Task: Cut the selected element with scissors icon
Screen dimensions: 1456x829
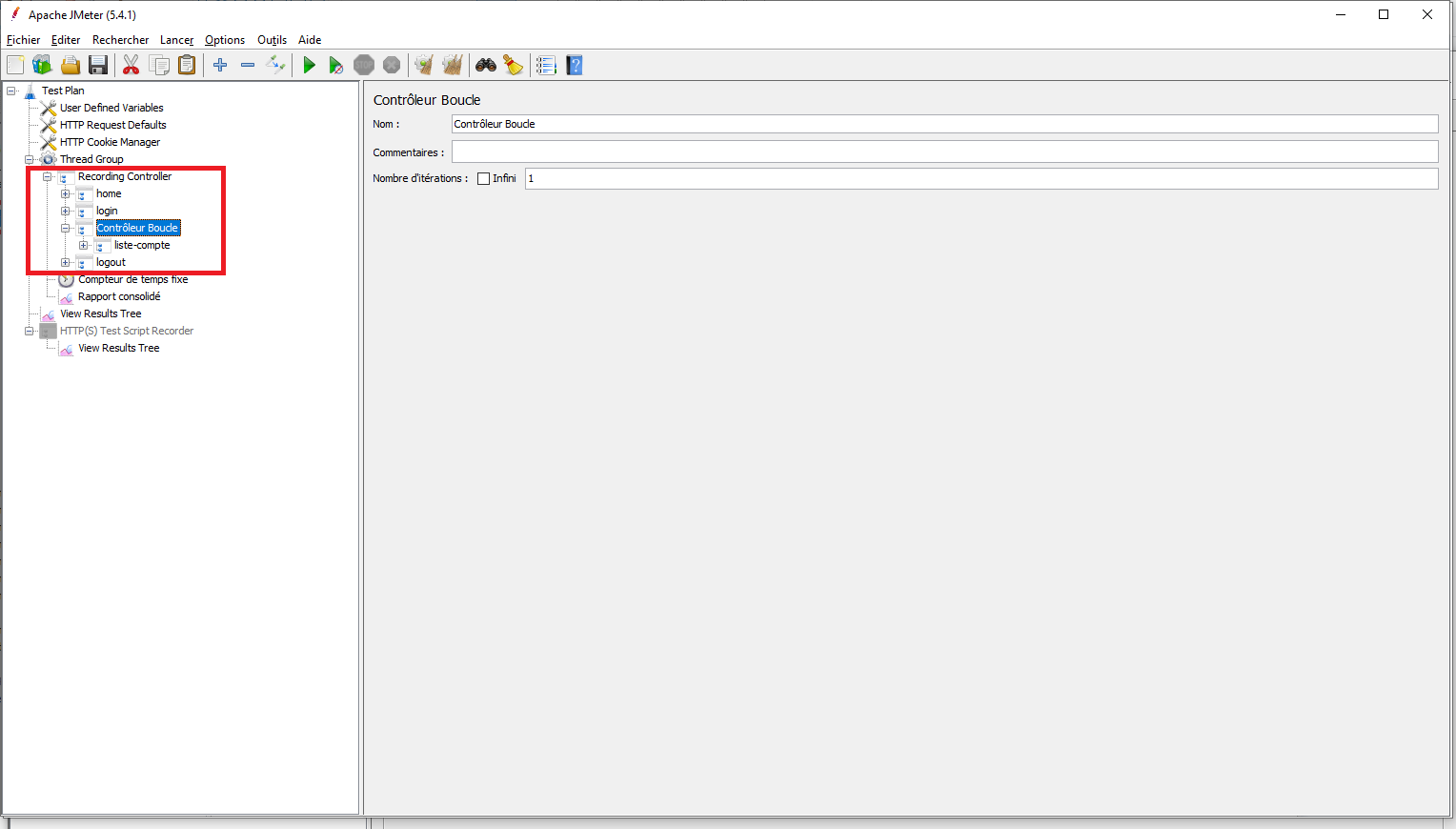Action: click(x=131, y=65)
